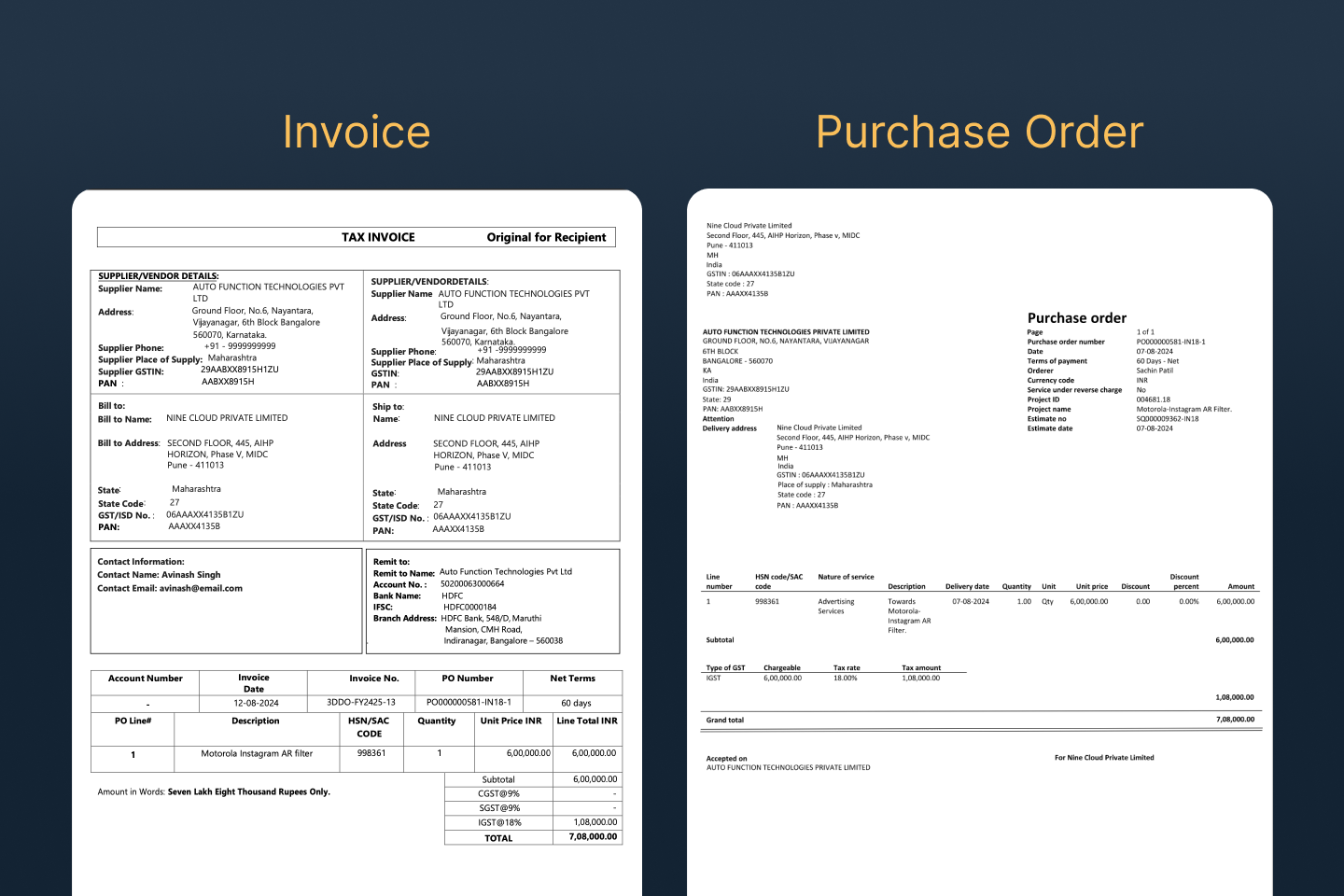Click "Tax rate" column header
The height and width of the screenshot is (896, 1344).
coord(847,668)
